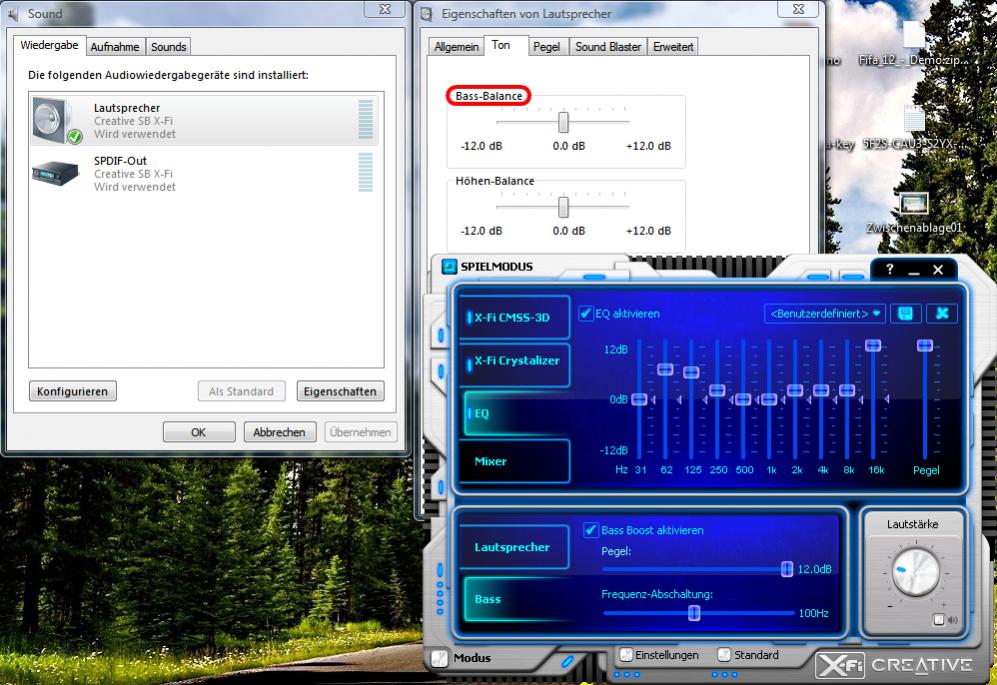Click the EQ Pegel slider handle
The image size is (997, 685).
coord(925,345)
